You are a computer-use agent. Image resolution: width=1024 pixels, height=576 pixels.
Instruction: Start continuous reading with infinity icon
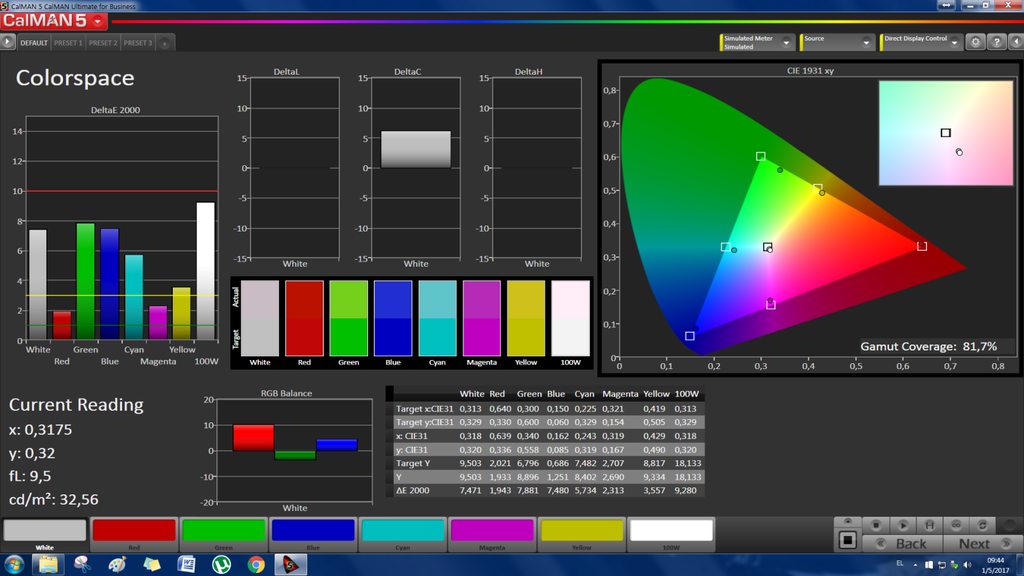[956, 525]
